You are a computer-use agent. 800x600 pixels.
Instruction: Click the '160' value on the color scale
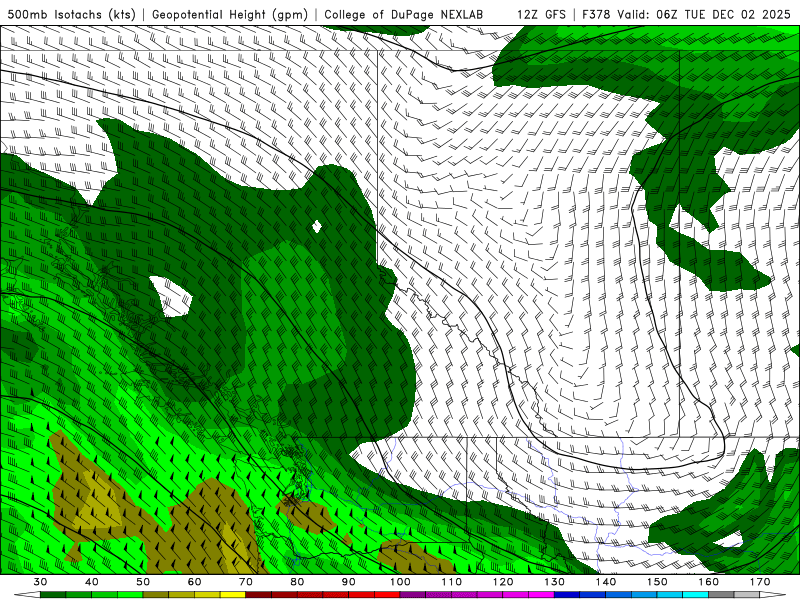point(709,582)
